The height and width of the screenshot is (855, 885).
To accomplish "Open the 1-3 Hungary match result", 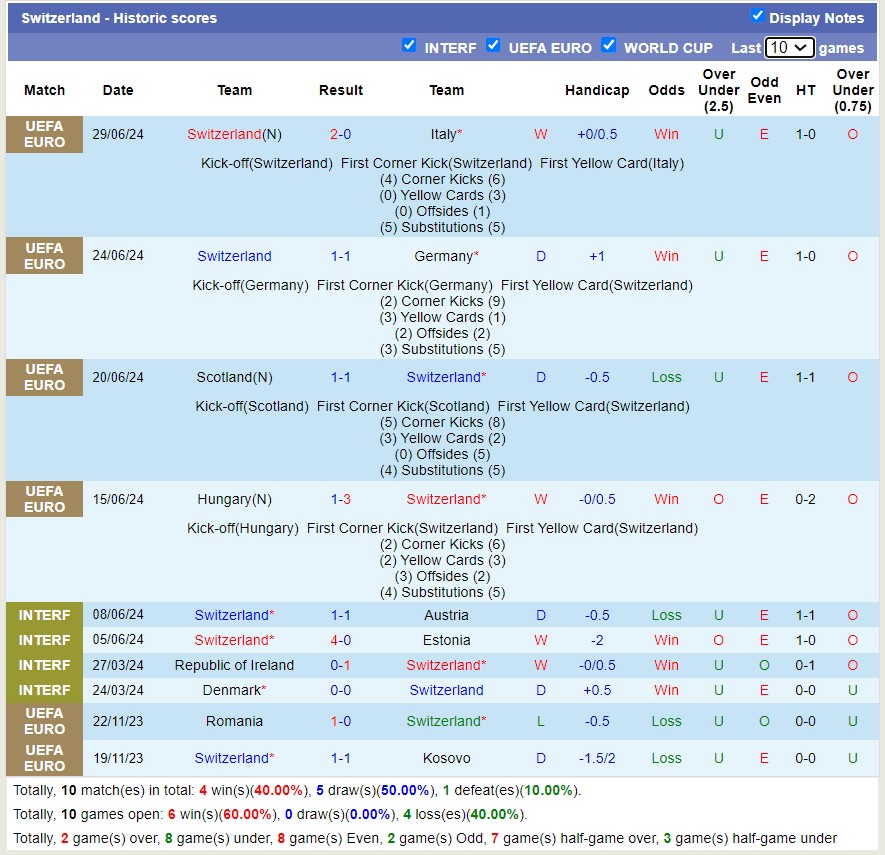I will (340, 499).
